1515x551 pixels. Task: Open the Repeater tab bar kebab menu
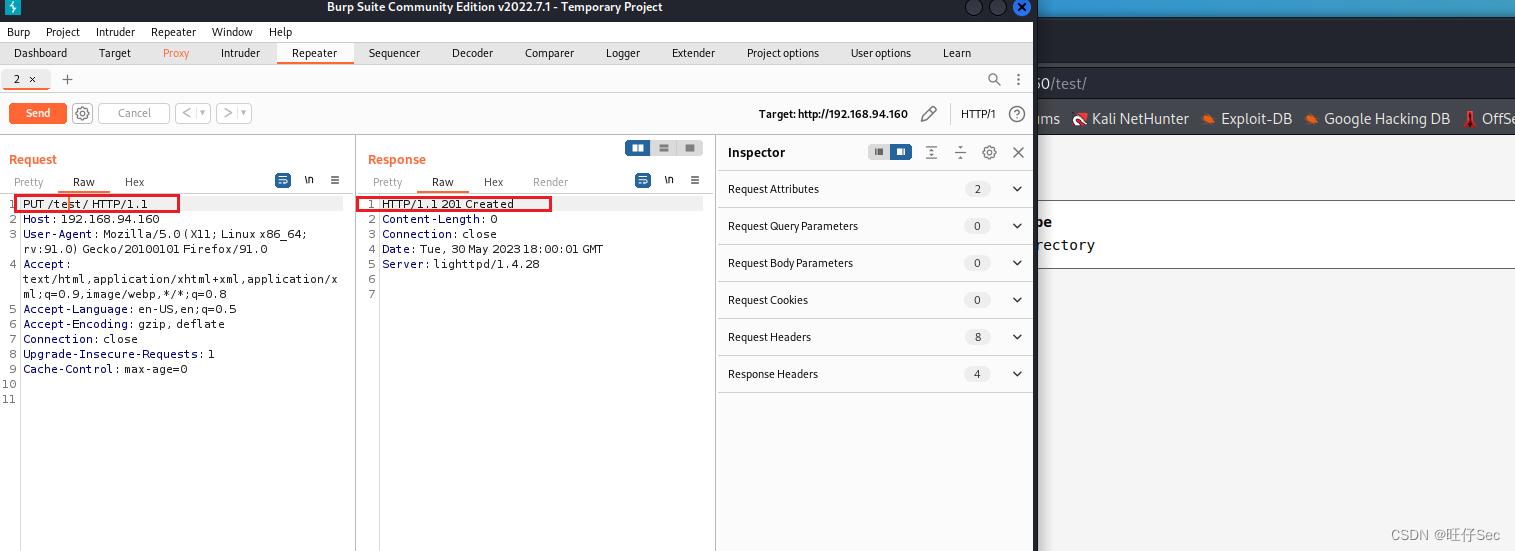click(1018, 80)
